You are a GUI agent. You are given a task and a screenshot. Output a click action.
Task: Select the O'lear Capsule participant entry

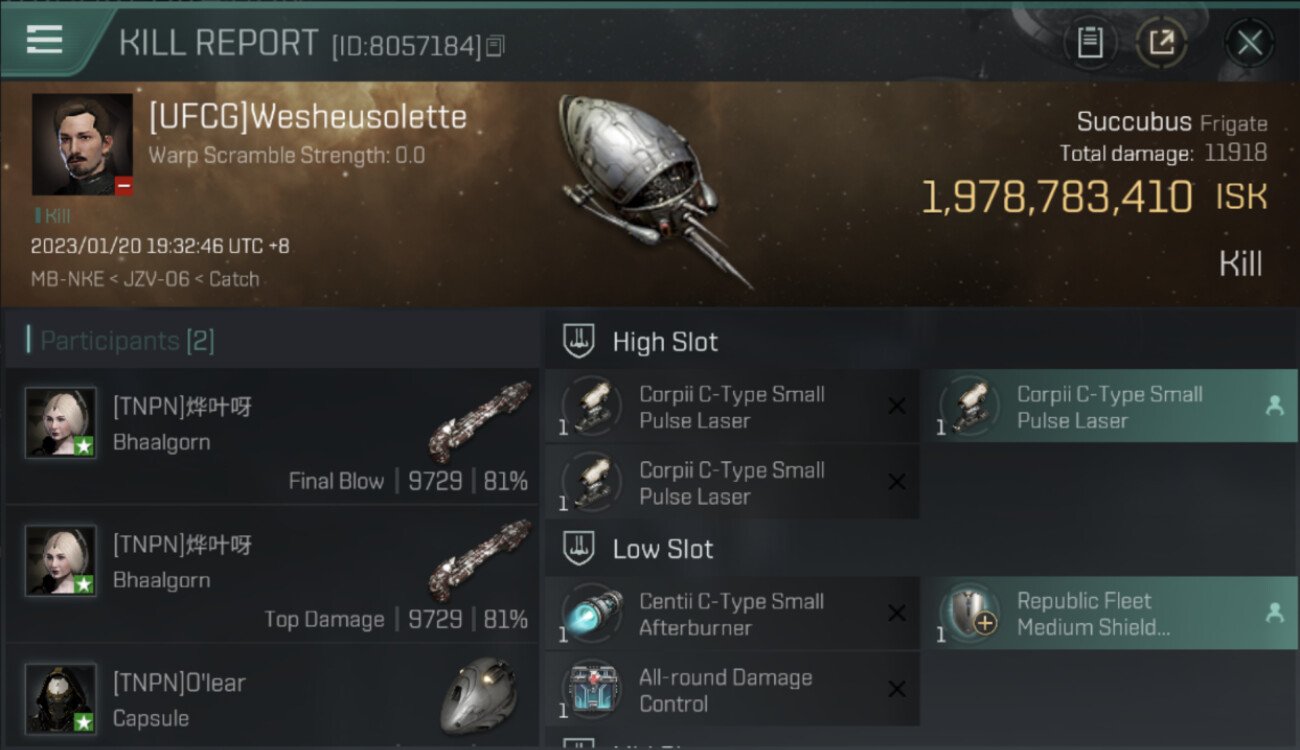click(272, 698)
